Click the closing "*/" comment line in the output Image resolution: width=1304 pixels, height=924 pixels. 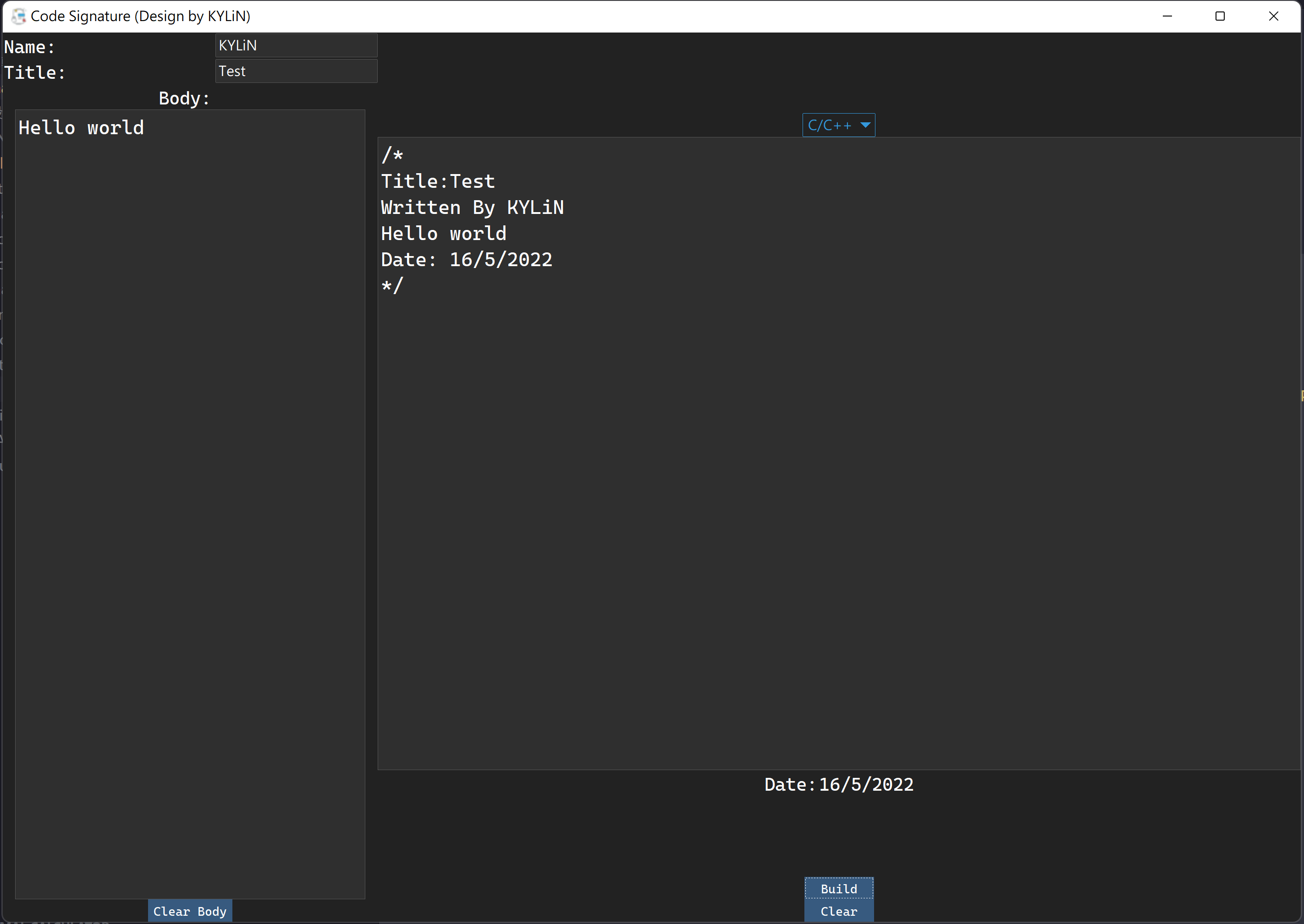[392, 286]
